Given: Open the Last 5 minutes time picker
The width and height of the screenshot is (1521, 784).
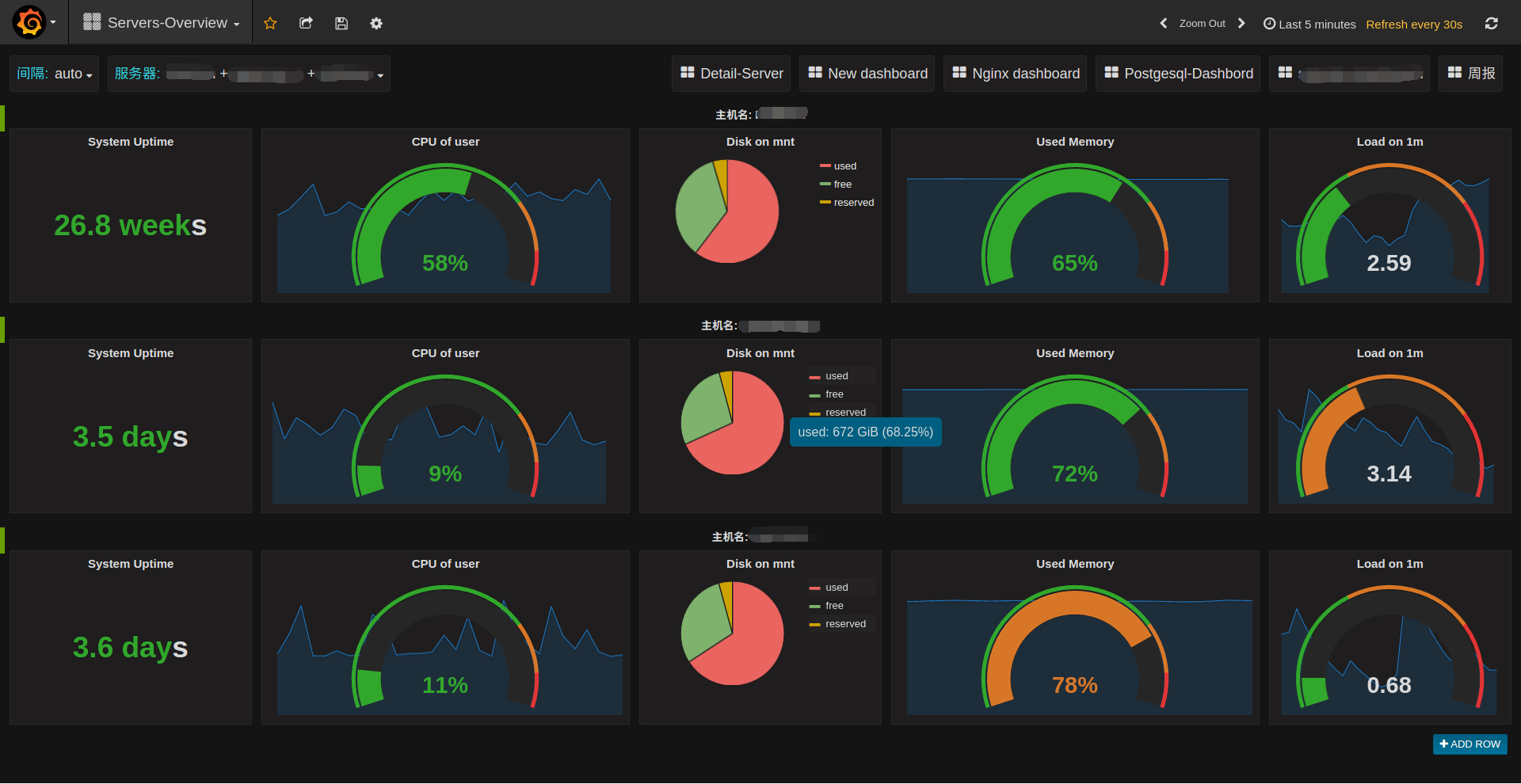Looking at the screenshot, I should tap(1309, 24).
